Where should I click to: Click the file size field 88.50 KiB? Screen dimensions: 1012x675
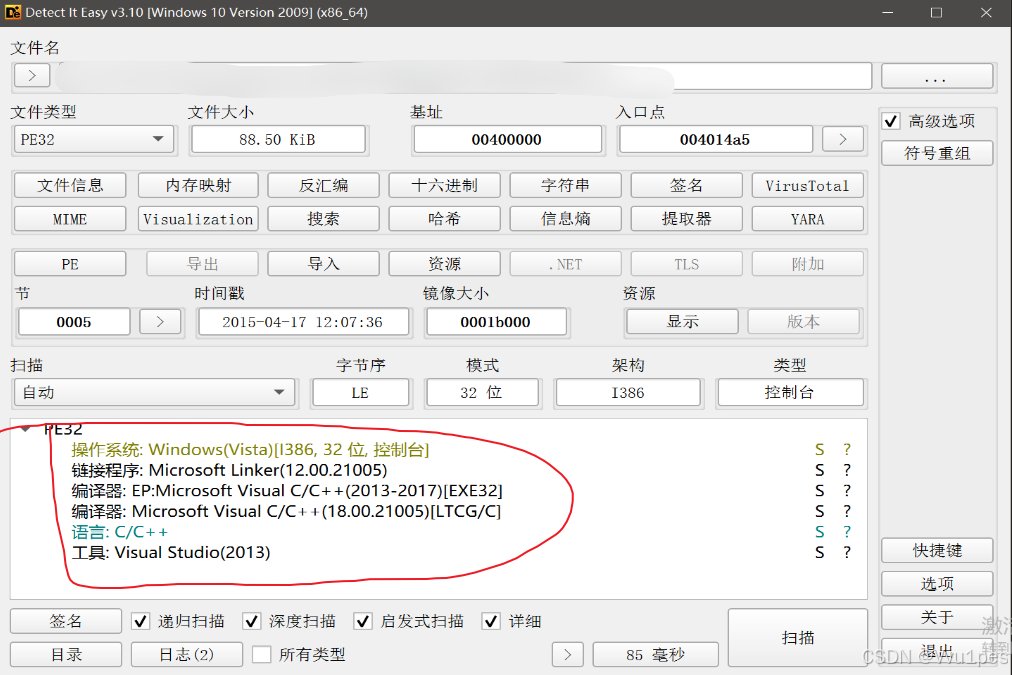pos(278,139)
